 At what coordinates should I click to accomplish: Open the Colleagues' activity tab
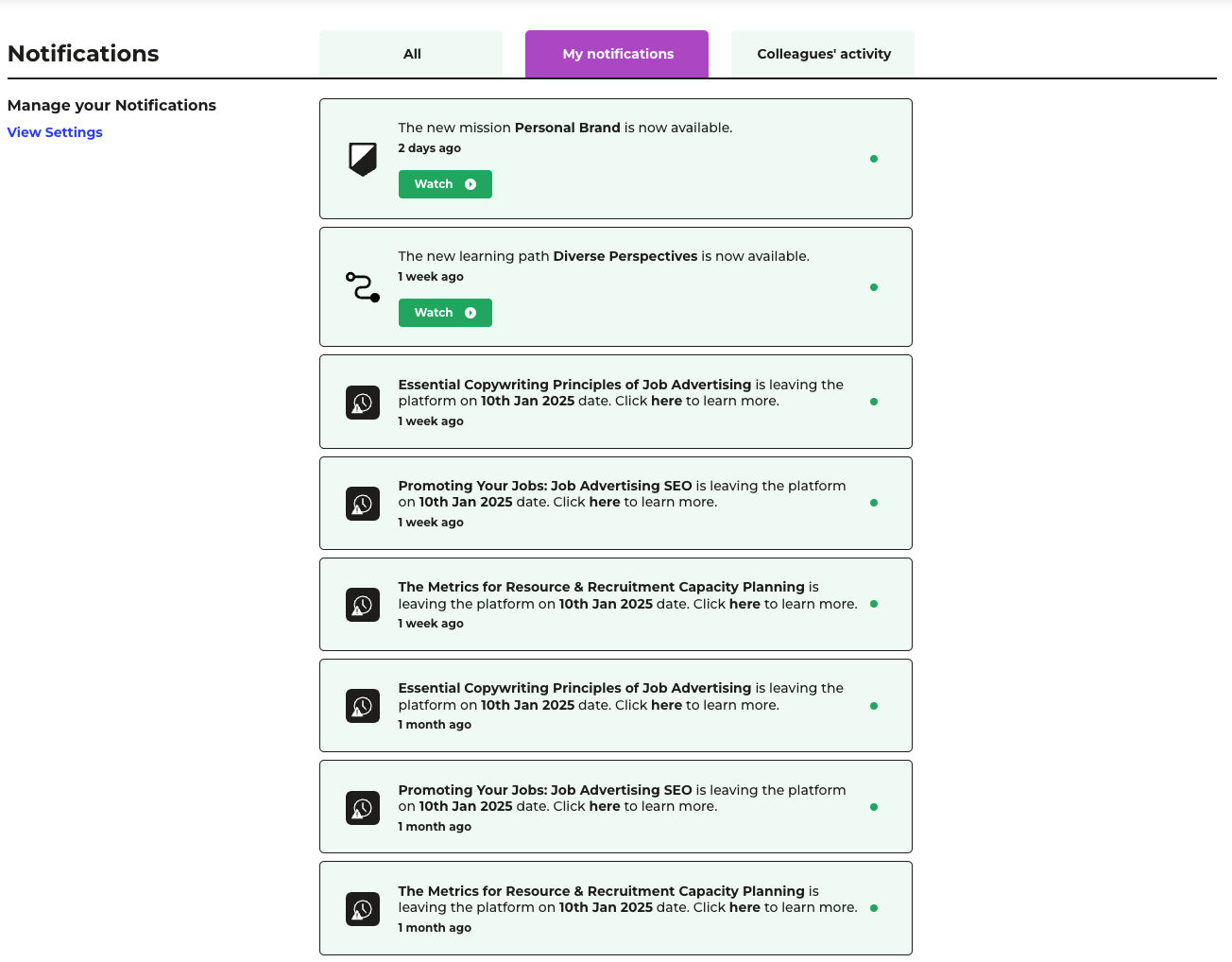pyautogui.click(x=823, y=54)
